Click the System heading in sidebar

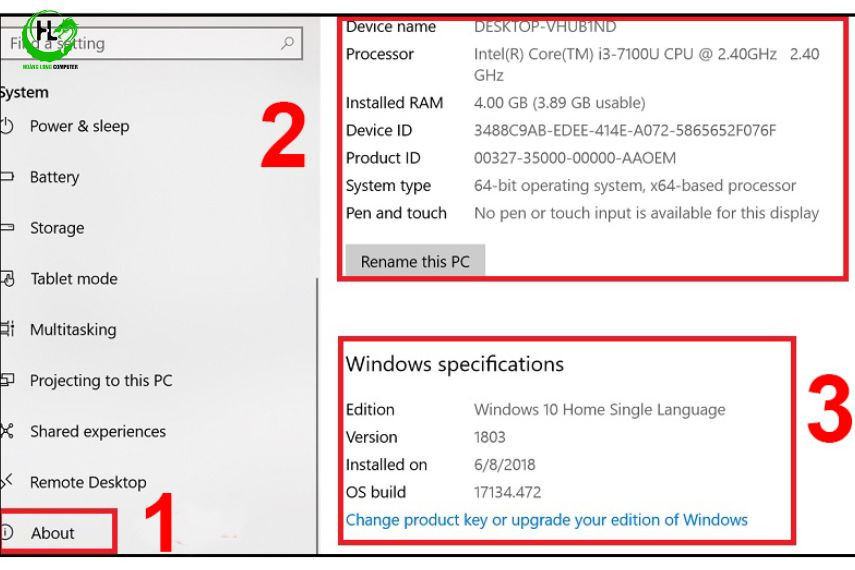coord(25,92)
